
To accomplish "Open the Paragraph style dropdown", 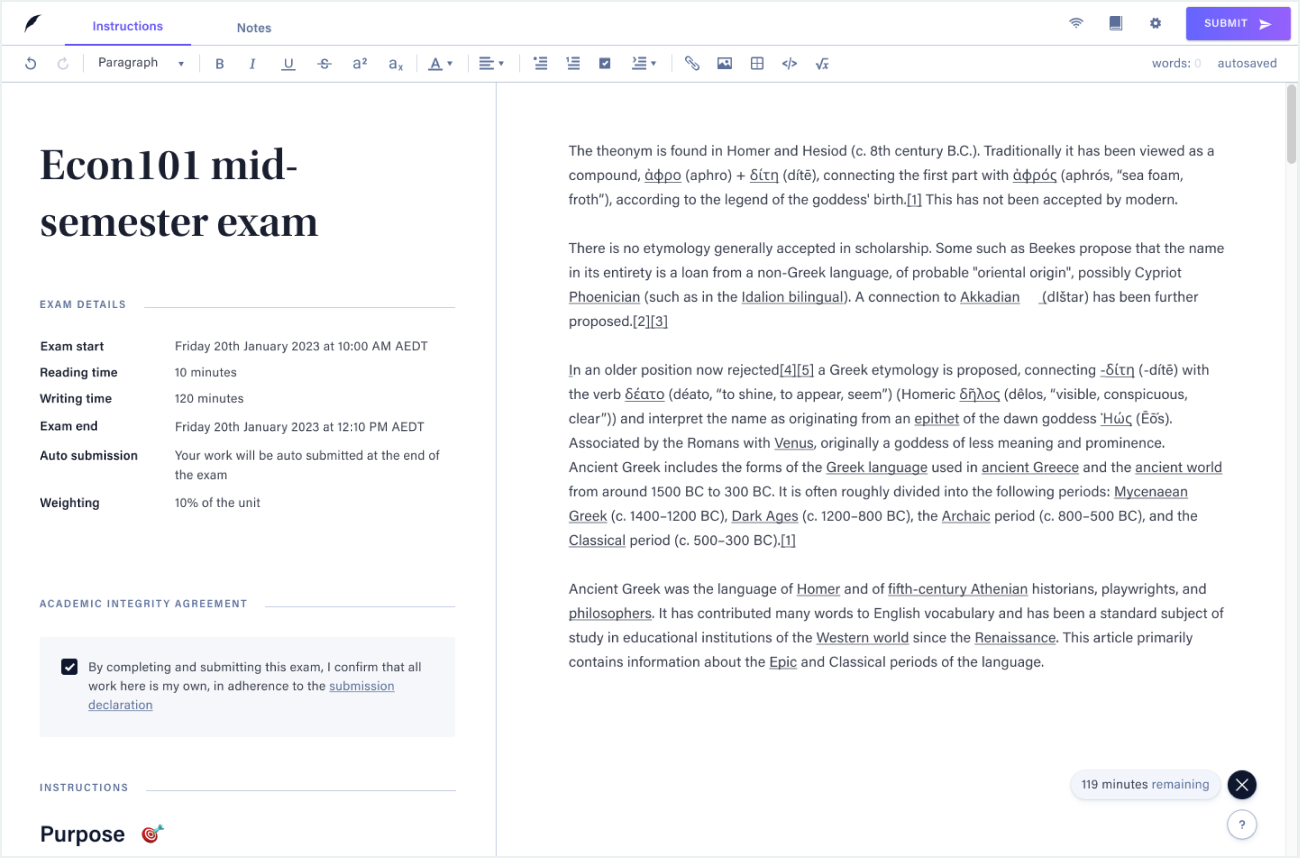I will click(x=141, y=64).
